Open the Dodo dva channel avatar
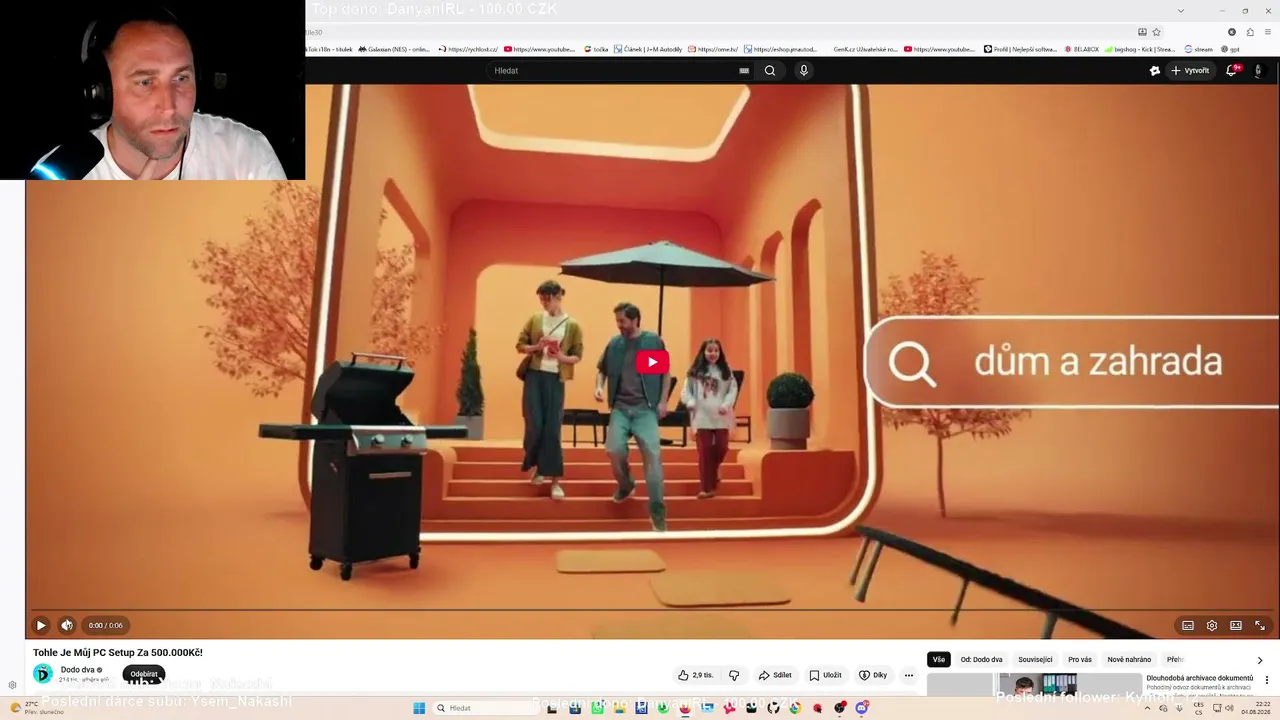This screenshot has width=1280, height=720. pos(43,674)
